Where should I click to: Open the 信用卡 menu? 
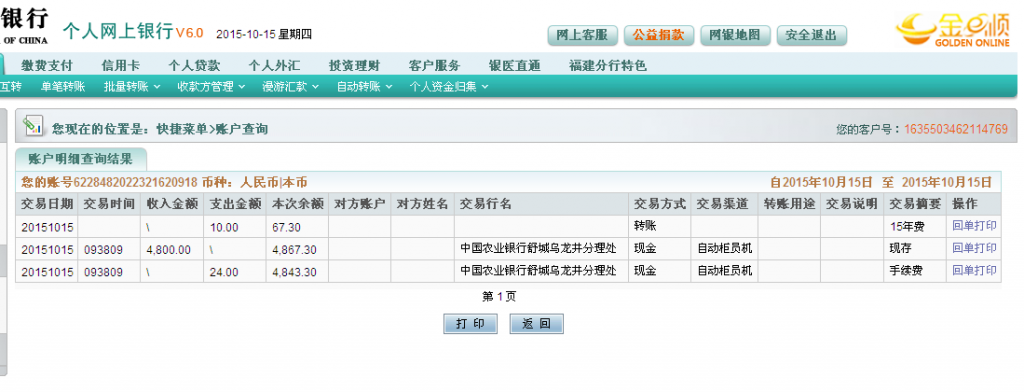[120, 66]
